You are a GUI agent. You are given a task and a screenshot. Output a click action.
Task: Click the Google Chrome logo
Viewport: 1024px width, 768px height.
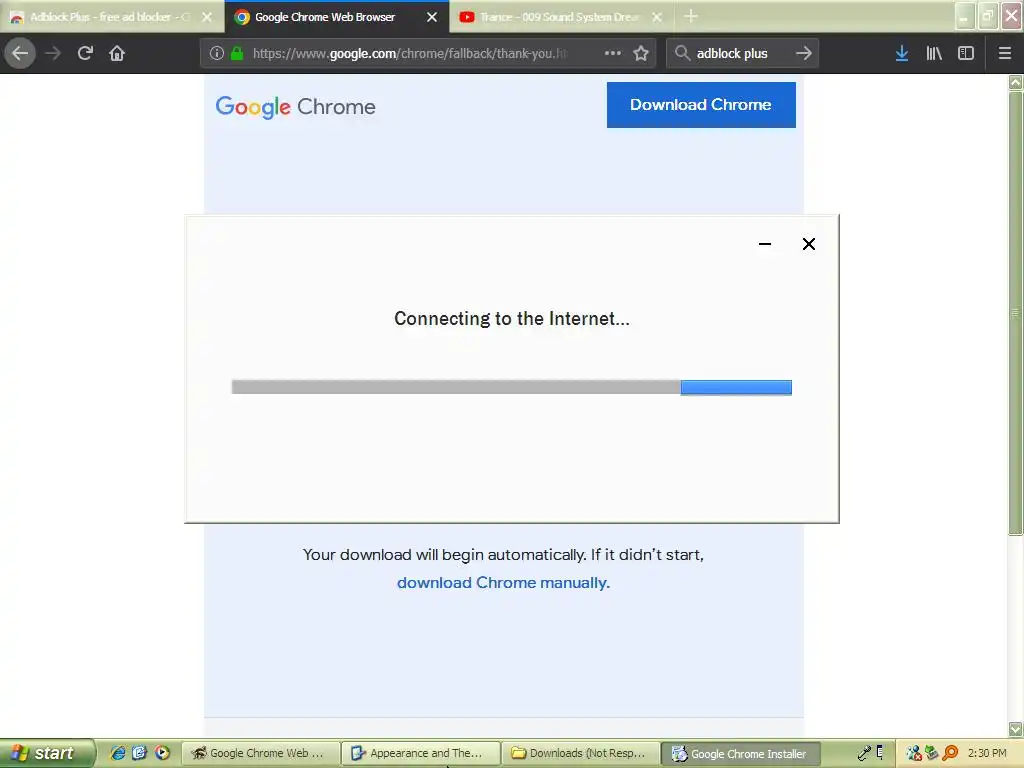(x=295, y=106)
